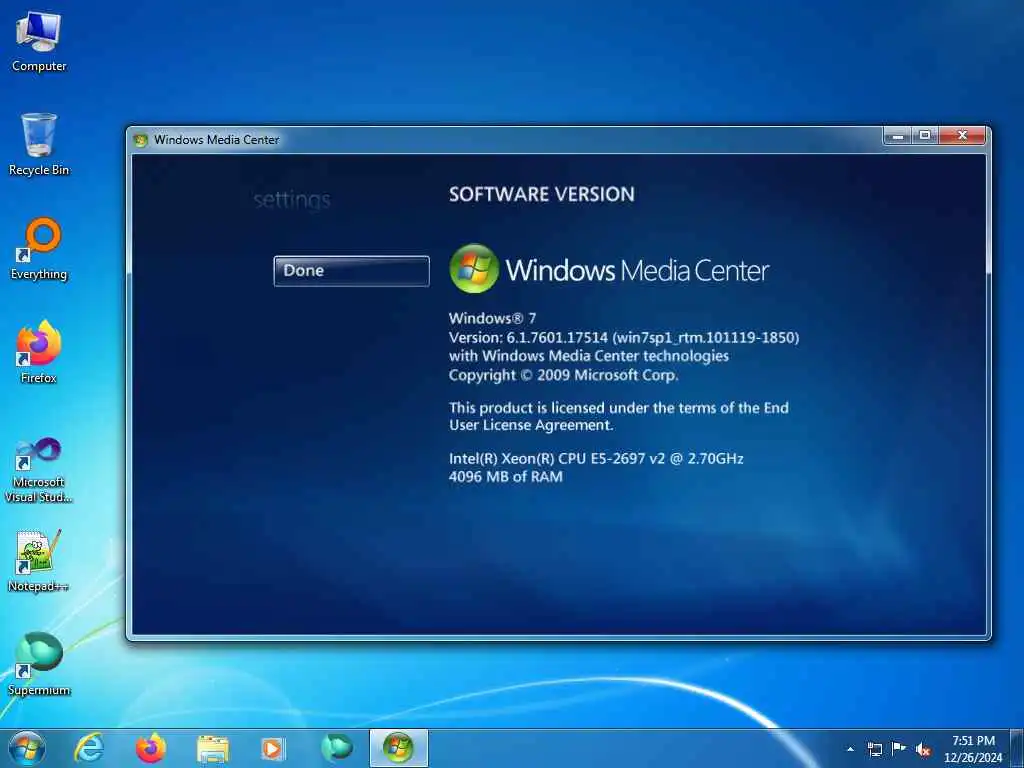Click the Version 6.1.7601.17514 line
1024x768 pixels.
624,338
